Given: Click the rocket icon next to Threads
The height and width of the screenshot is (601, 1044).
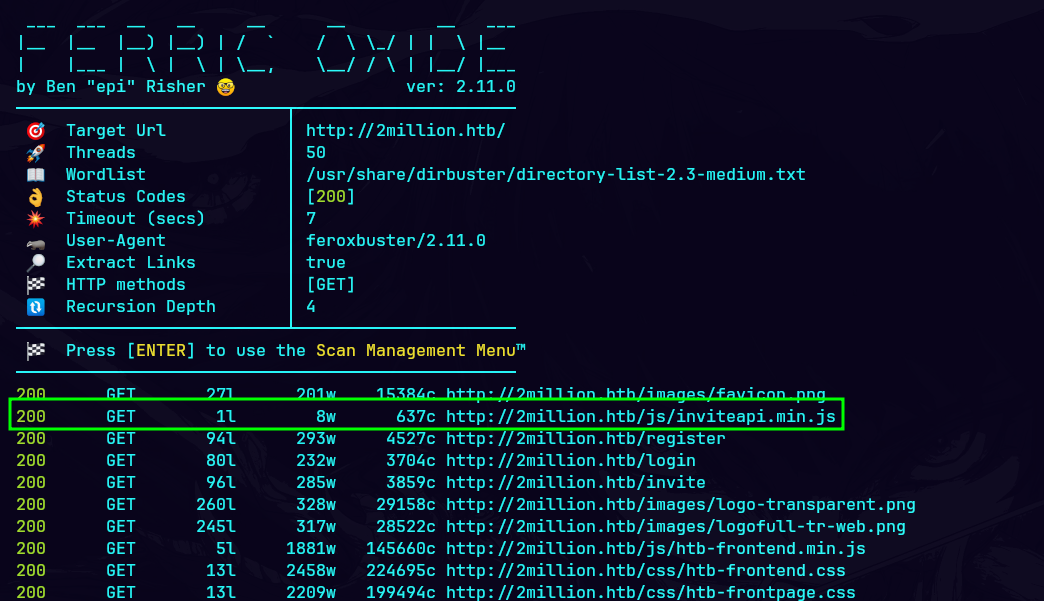Looking at the screenshot, I should (35, 153).
